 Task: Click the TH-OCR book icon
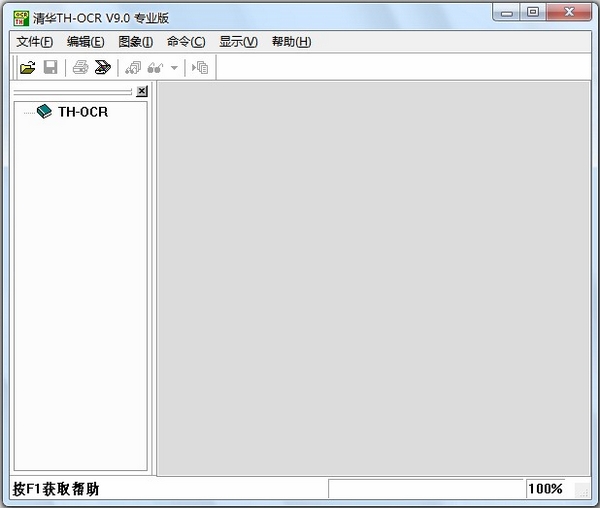coord(44,111)
